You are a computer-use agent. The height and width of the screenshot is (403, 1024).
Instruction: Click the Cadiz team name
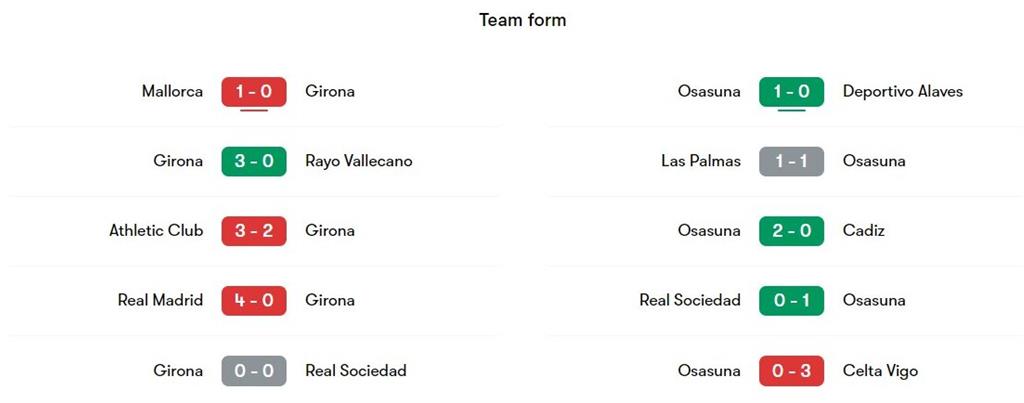864,231
